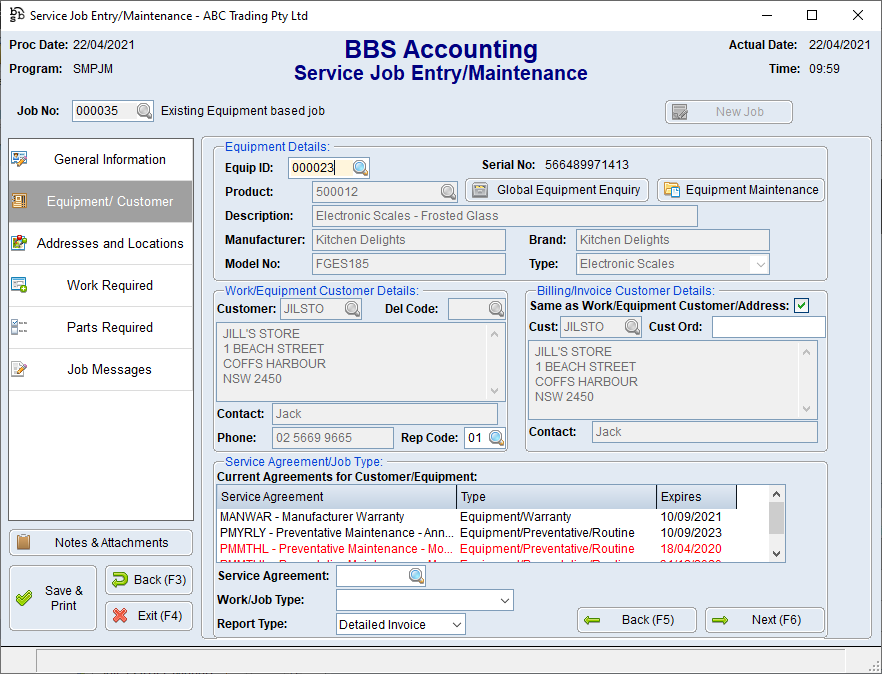Click the Service Agreement lookup magnifier
Image resolution: width=882 pixels, height=674 pixels.
416,576
